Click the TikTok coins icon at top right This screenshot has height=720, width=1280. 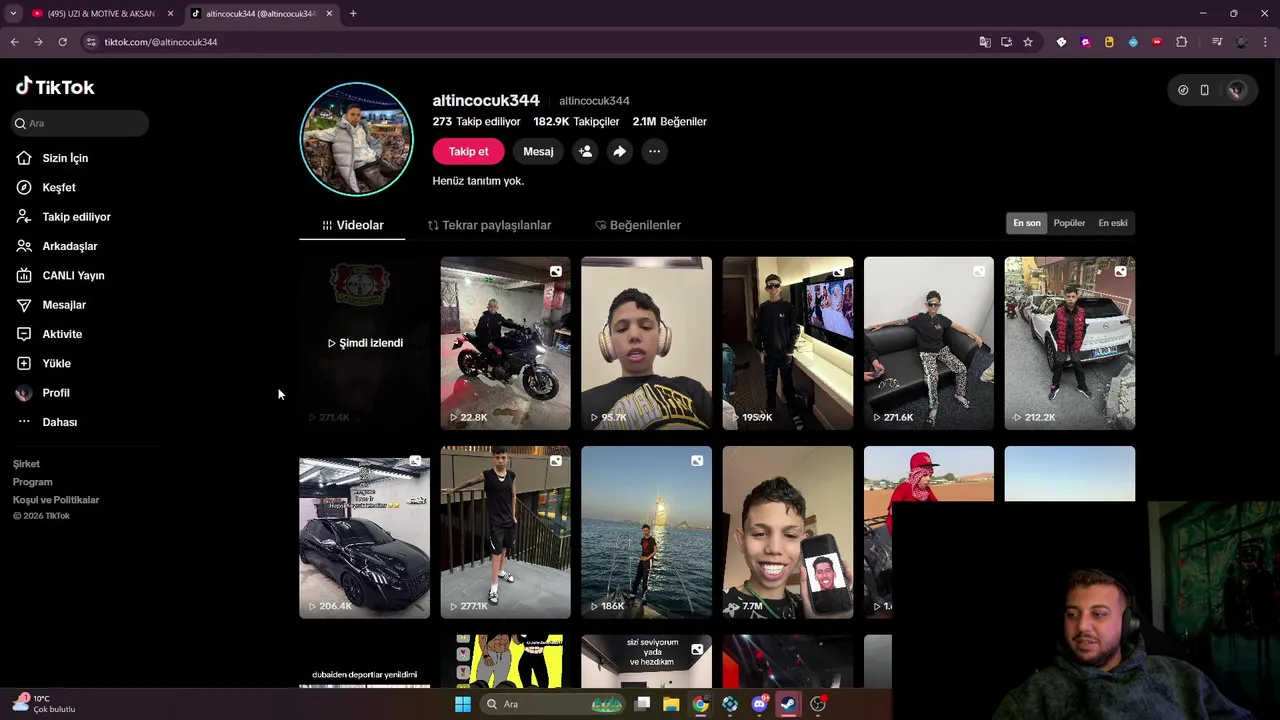[1183, 90]
